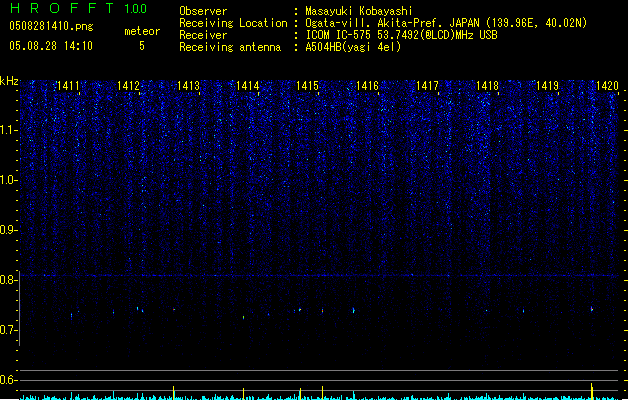629x400 pixels.
Task: Click the Receiving Location label
Action: pyautogui.click(x=233, y=23)
